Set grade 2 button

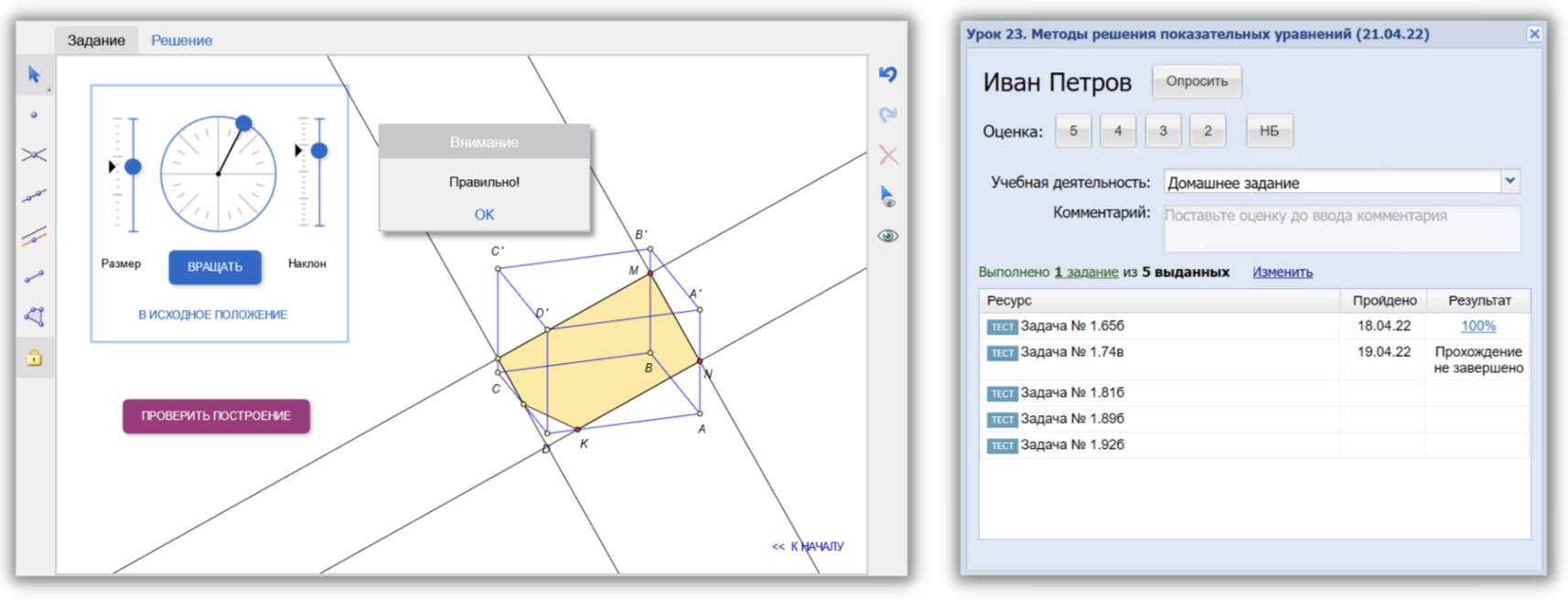[x=1208, y=131]
